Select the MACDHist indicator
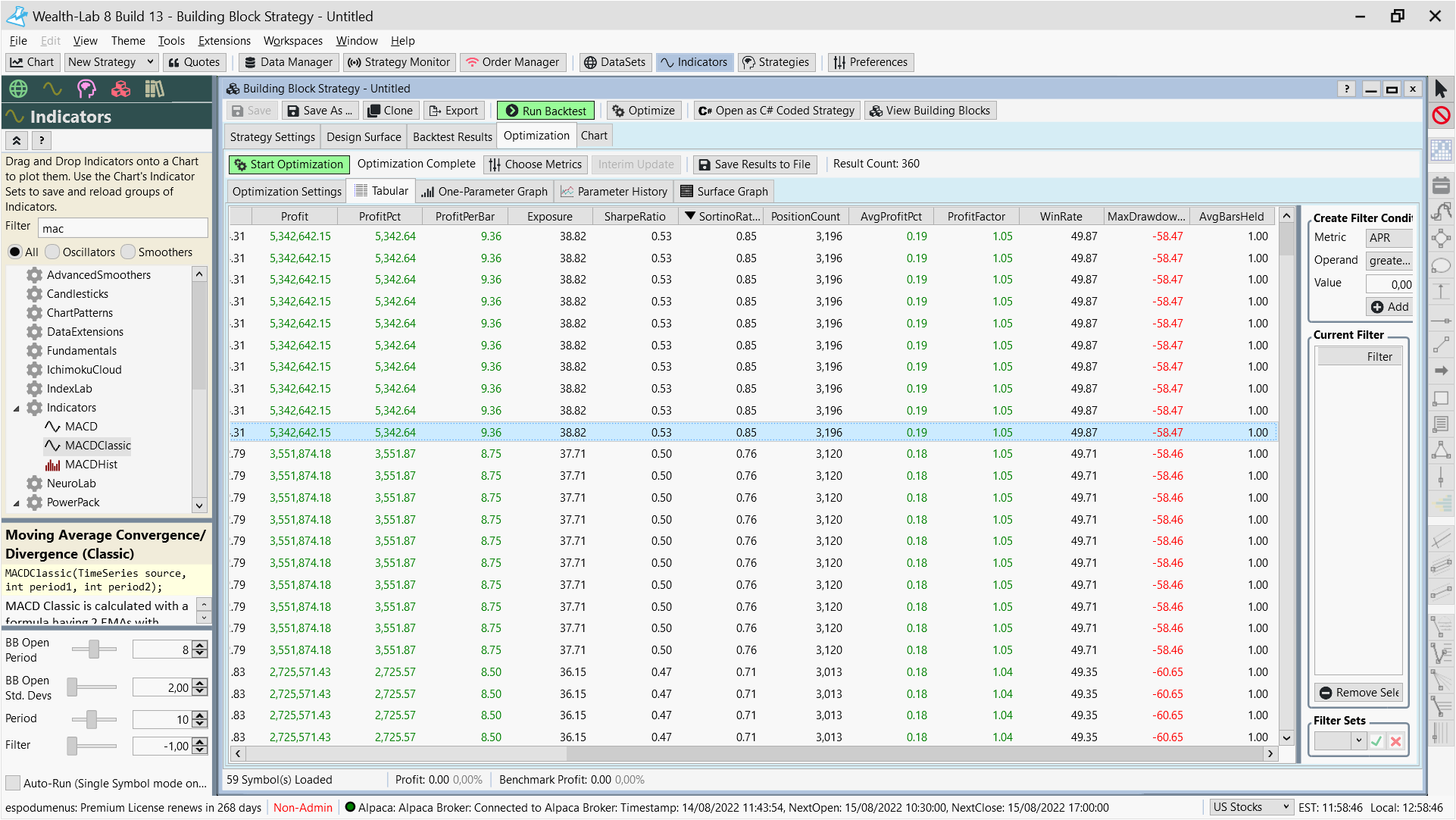The image size is (1456, 820). pos(91,465)
